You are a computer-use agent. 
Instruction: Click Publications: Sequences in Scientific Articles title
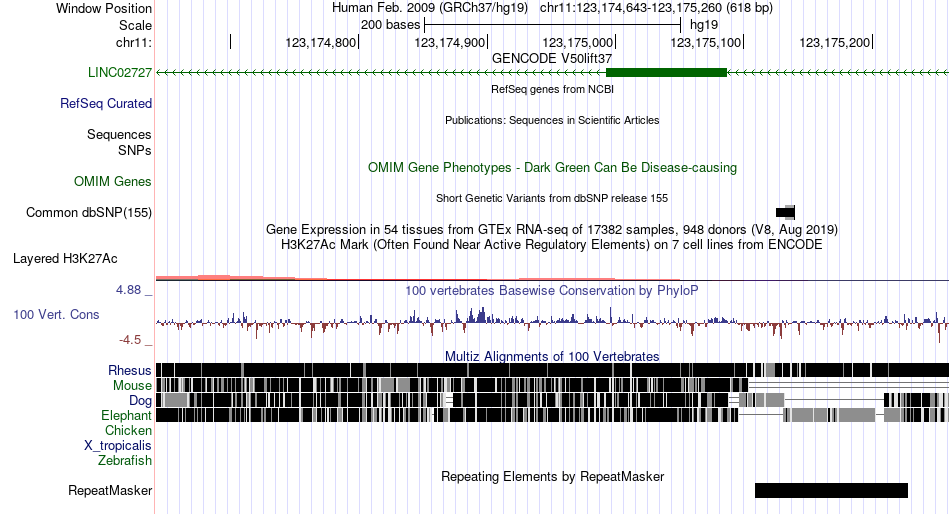click(x=552, y=121)
